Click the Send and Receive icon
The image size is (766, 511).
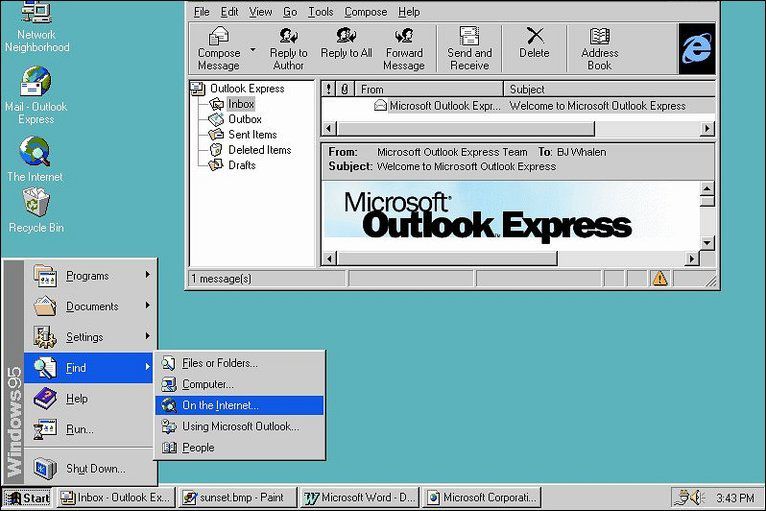469,48
